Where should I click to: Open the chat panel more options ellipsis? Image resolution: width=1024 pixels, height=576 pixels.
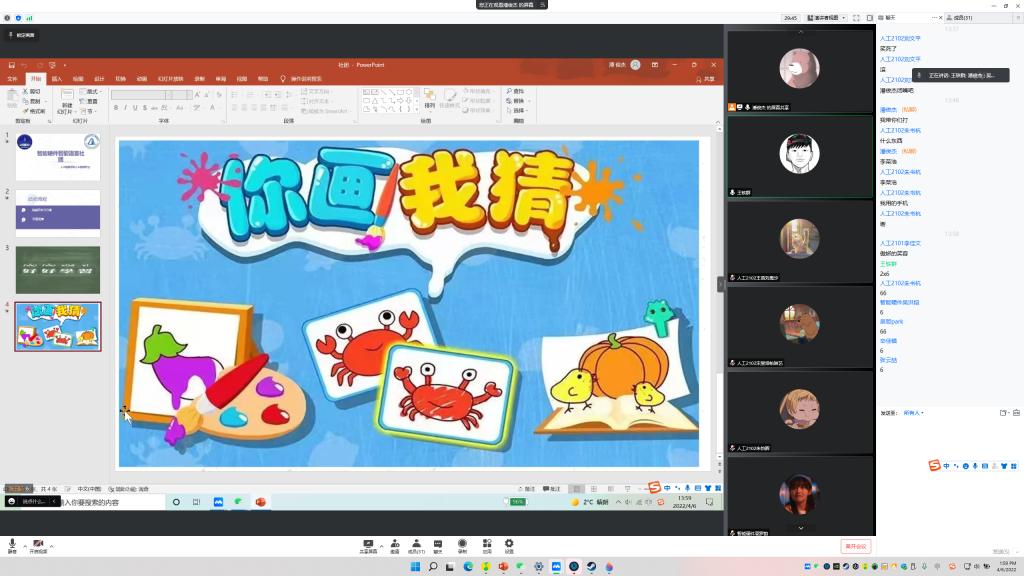(934, 18)
